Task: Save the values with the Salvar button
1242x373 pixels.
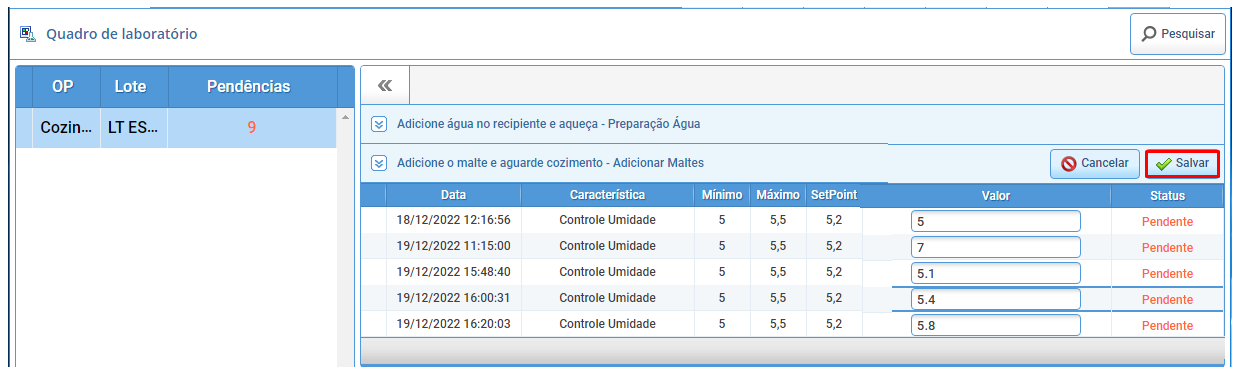Action: (1182, 163)
